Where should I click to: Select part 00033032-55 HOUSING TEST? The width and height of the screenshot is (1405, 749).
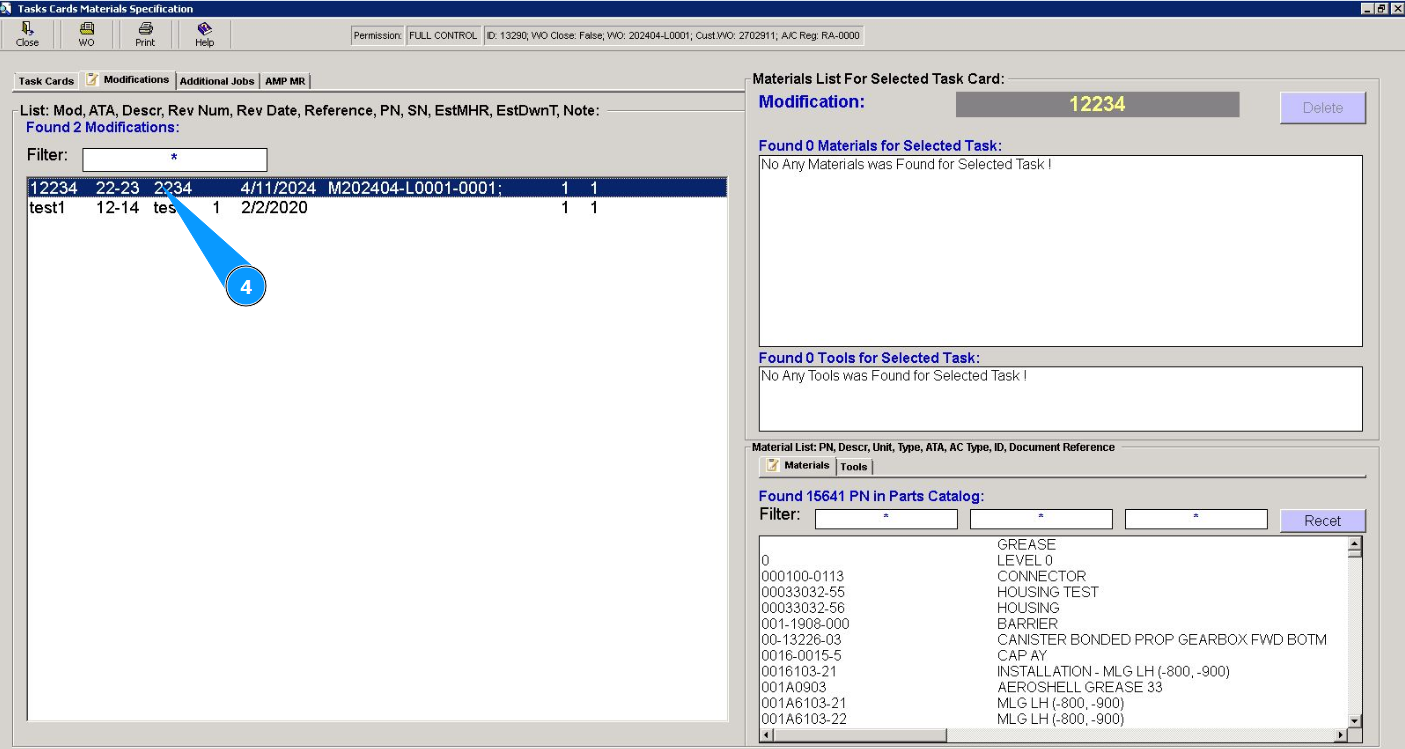[1054, 592]
